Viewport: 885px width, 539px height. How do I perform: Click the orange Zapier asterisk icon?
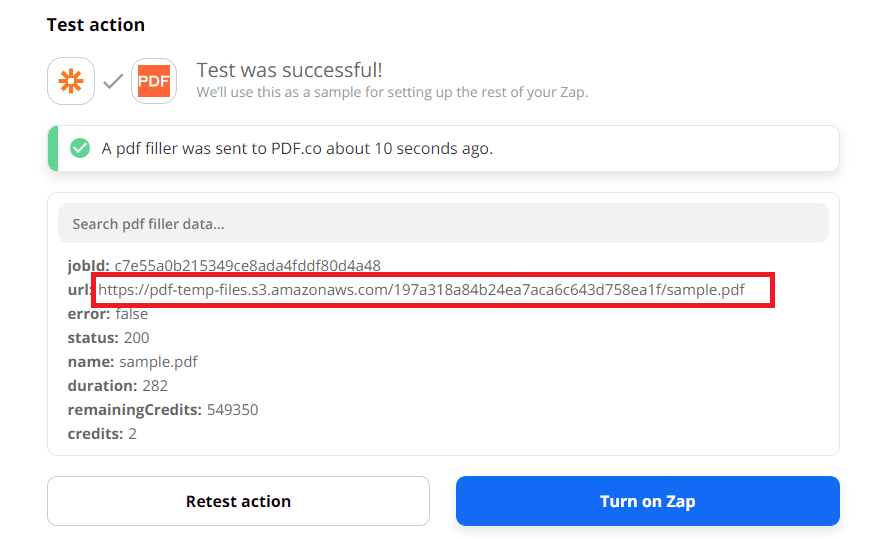coord(71,81)
